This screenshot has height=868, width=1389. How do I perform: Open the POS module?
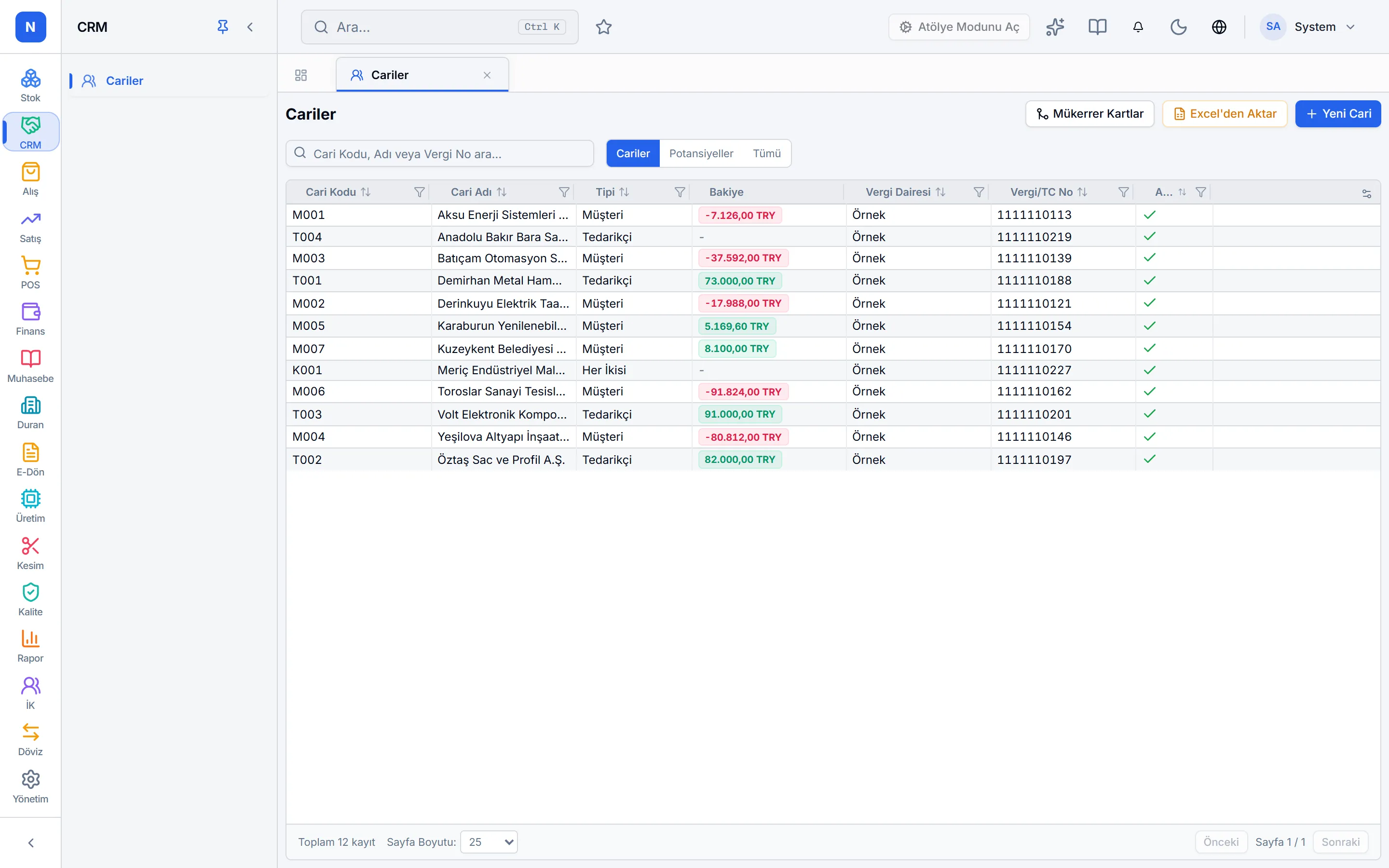[x=30, y=272]
